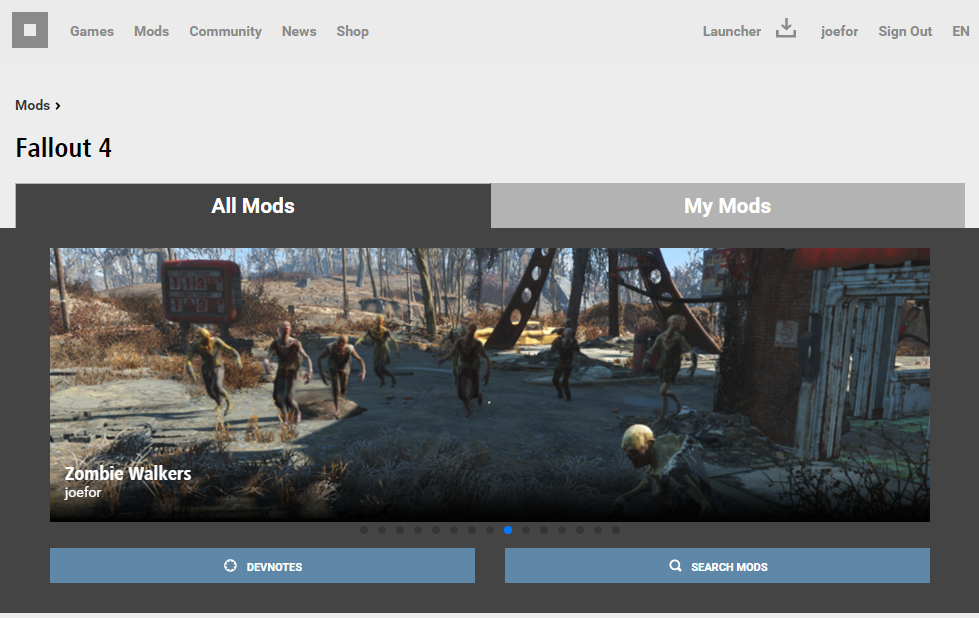Screen dimensions: 979x618
Task: Click the magnifier icon on SEARCH MODS
Action: click(676, 565)
